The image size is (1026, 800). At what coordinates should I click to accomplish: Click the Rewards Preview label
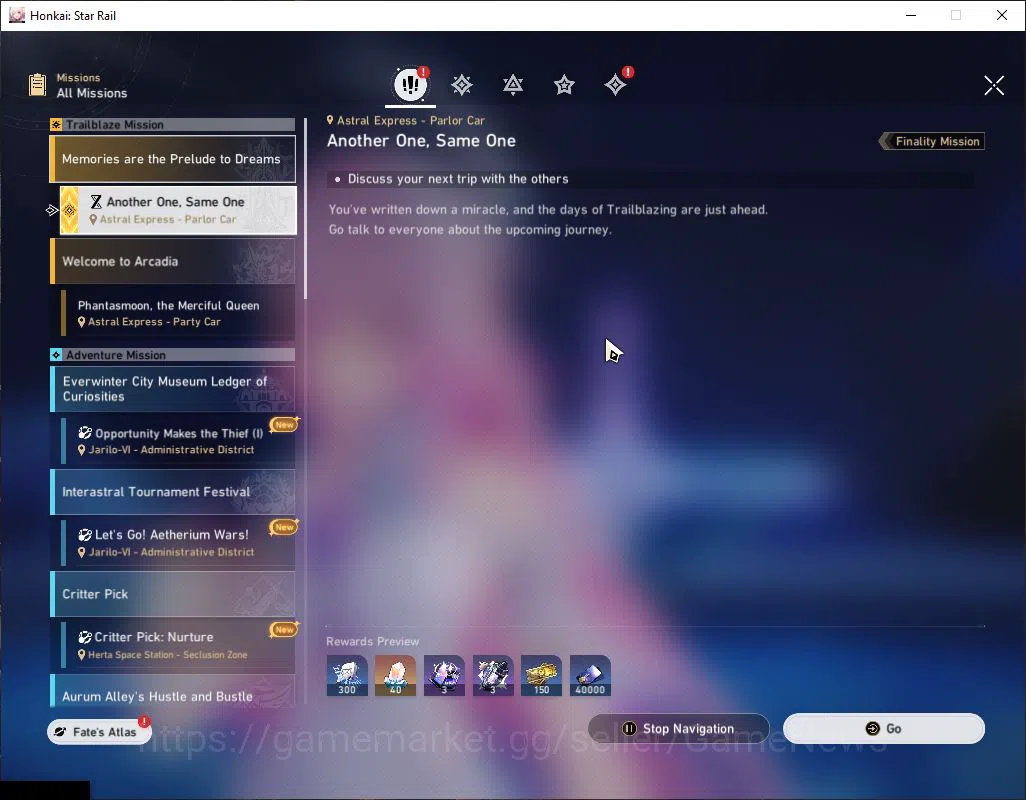coord(372,642)
